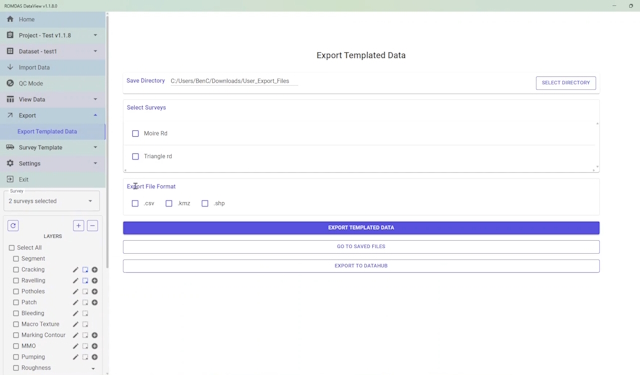
Task: Click the selection box icon for MMO layer
Action: (85, 346)
